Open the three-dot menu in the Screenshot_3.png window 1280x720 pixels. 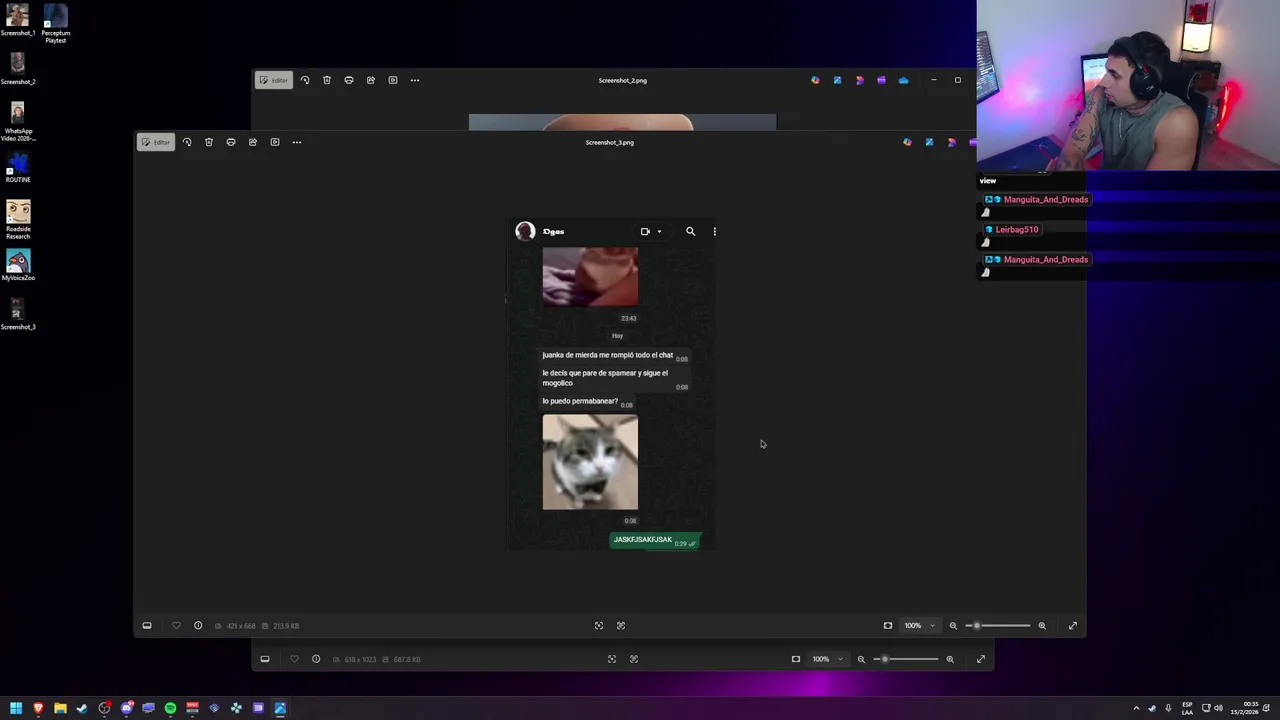coord(297,142)
